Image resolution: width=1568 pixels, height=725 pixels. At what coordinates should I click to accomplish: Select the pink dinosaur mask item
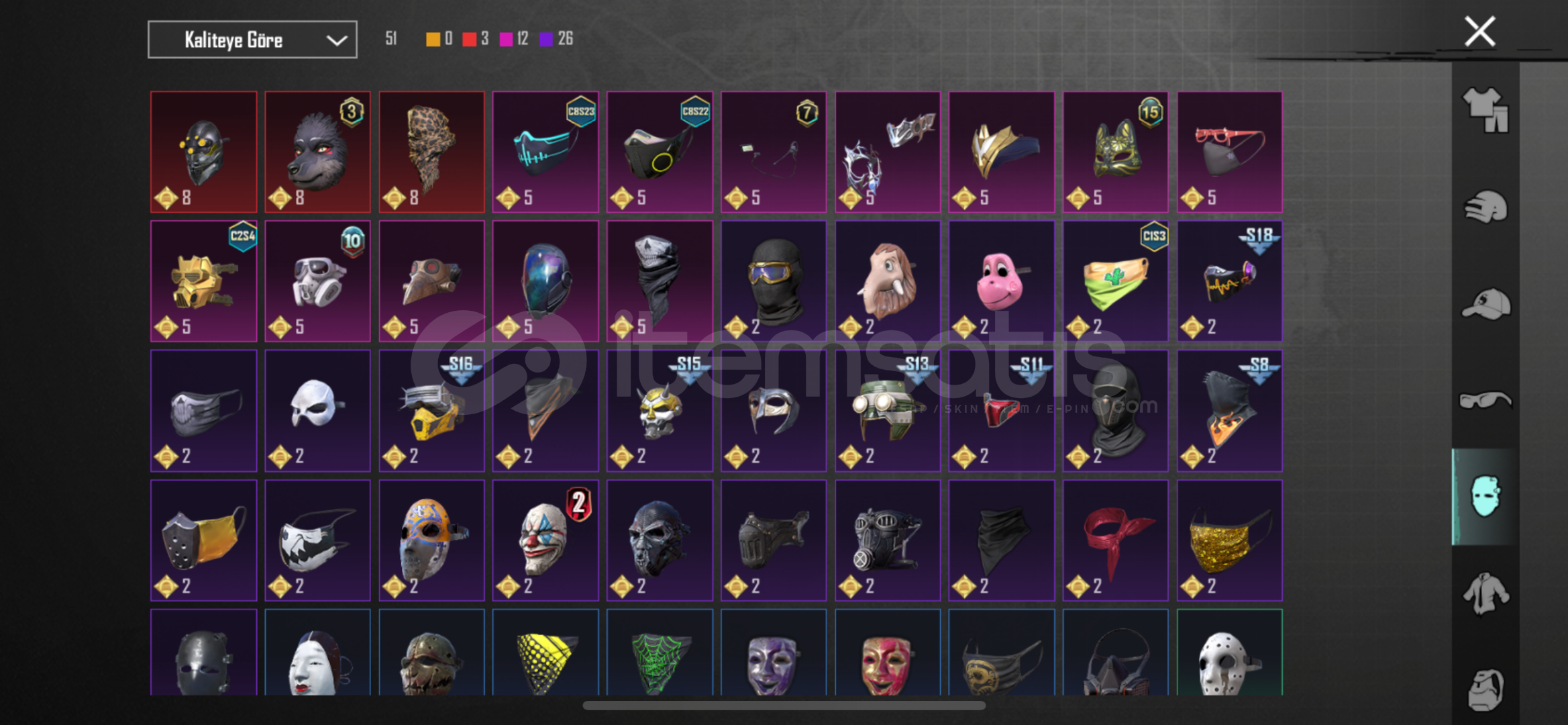(x=1001, y=281)
